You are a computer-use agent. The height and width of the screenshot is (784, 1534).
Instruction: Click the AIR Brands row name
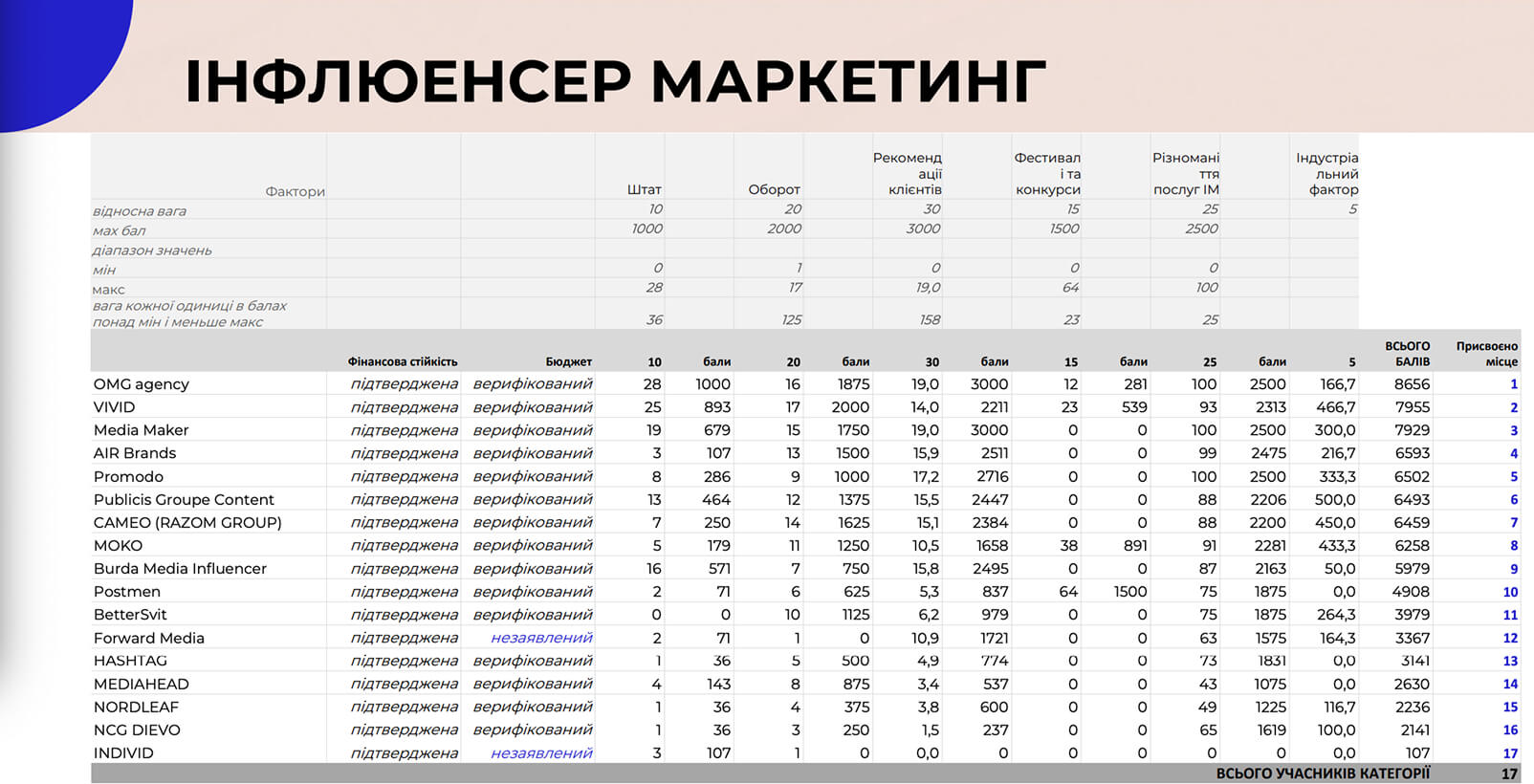click(135, 453)
